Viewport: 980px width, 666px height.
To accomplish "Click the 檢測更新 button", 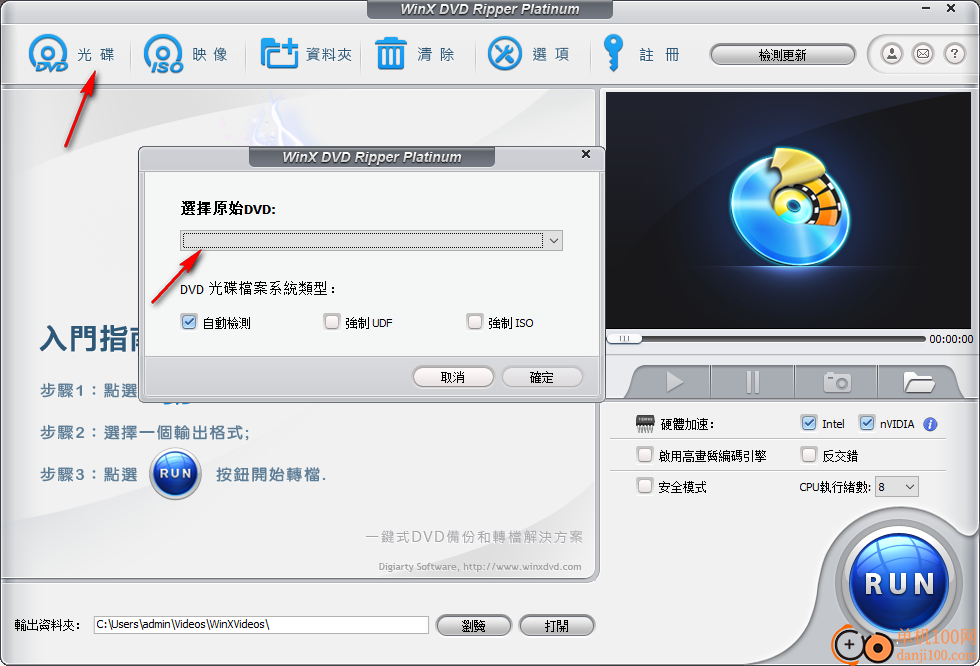I will pos(782,55).
